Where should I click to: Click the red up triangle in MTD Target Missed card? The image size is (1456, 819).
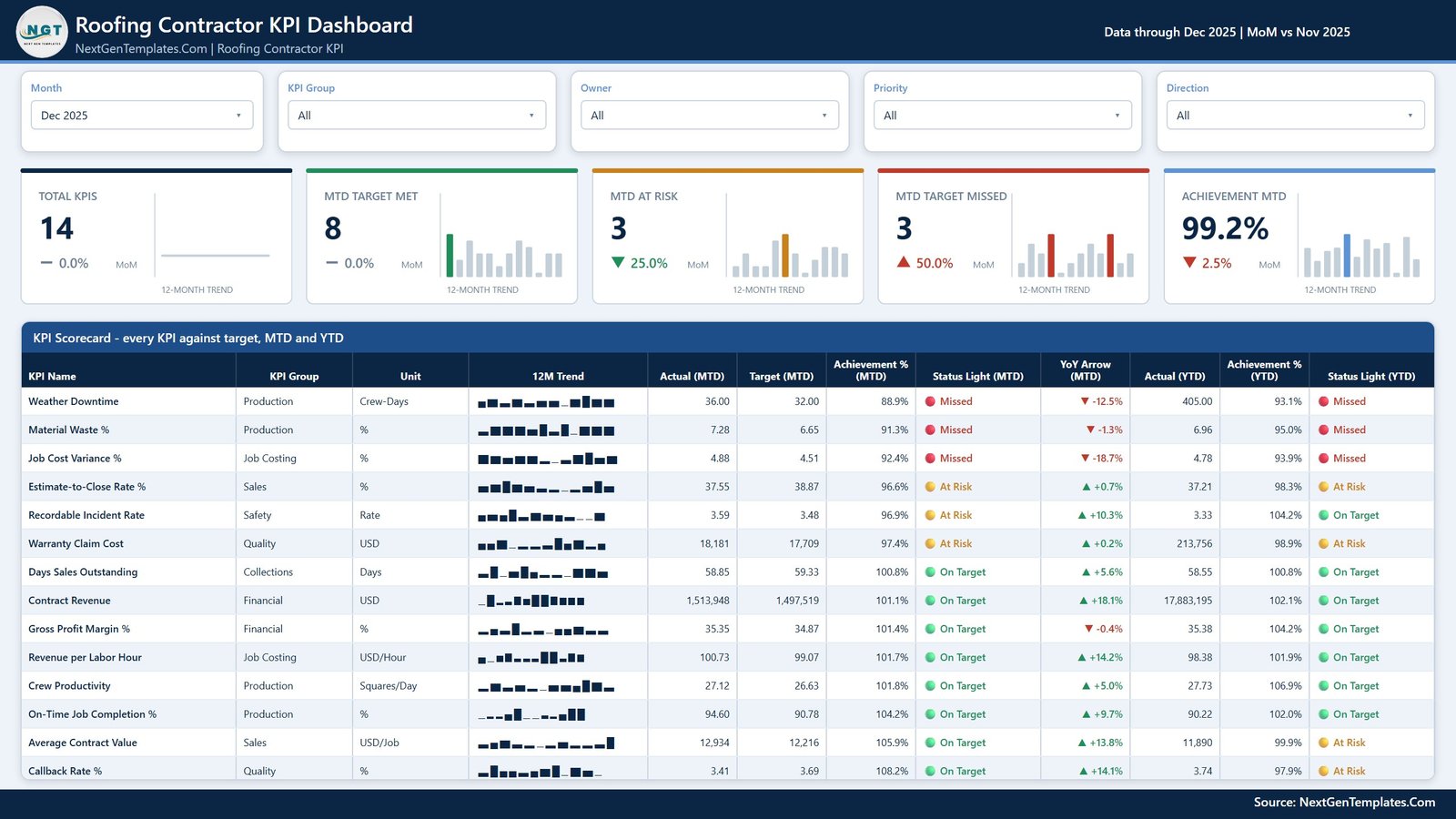click(x=904, y=262)
